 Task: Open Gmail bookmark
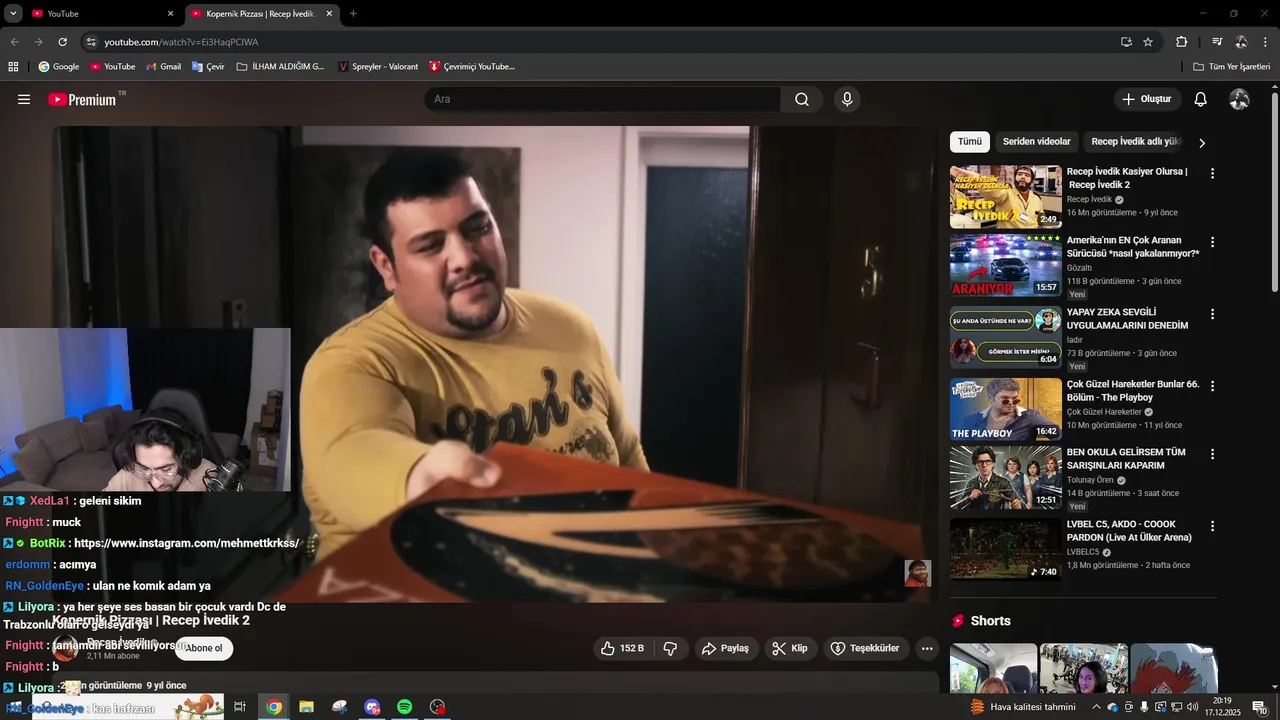(x=164, y=67)
